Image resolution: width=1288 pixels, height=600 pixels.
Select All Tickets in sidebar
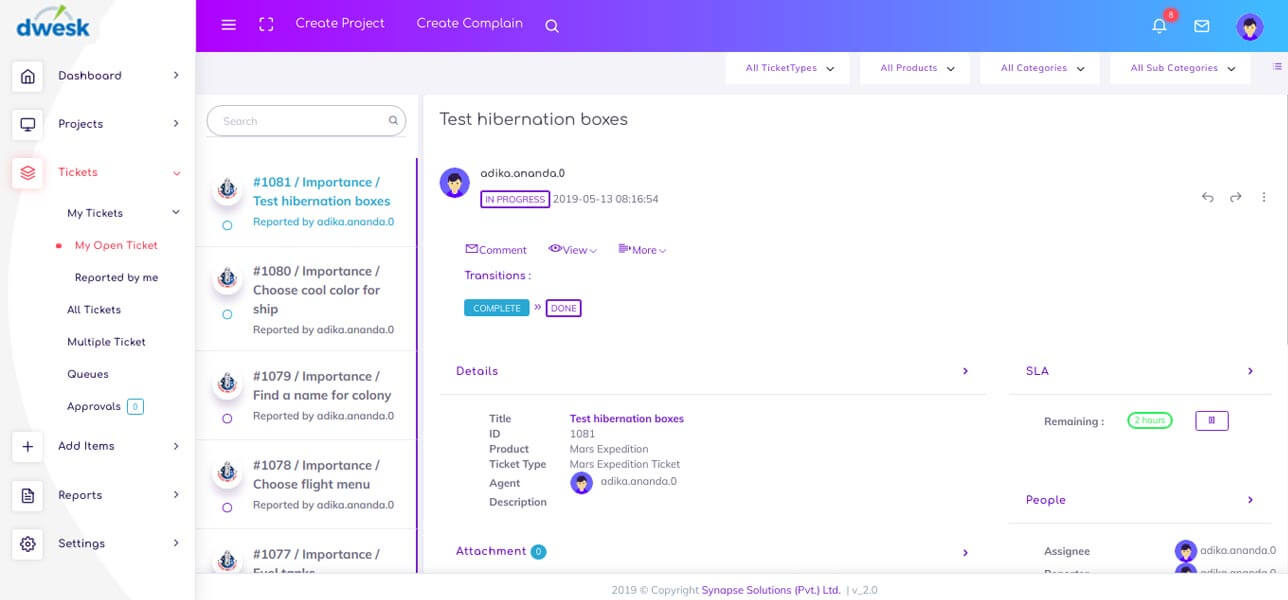coord(94,310)
